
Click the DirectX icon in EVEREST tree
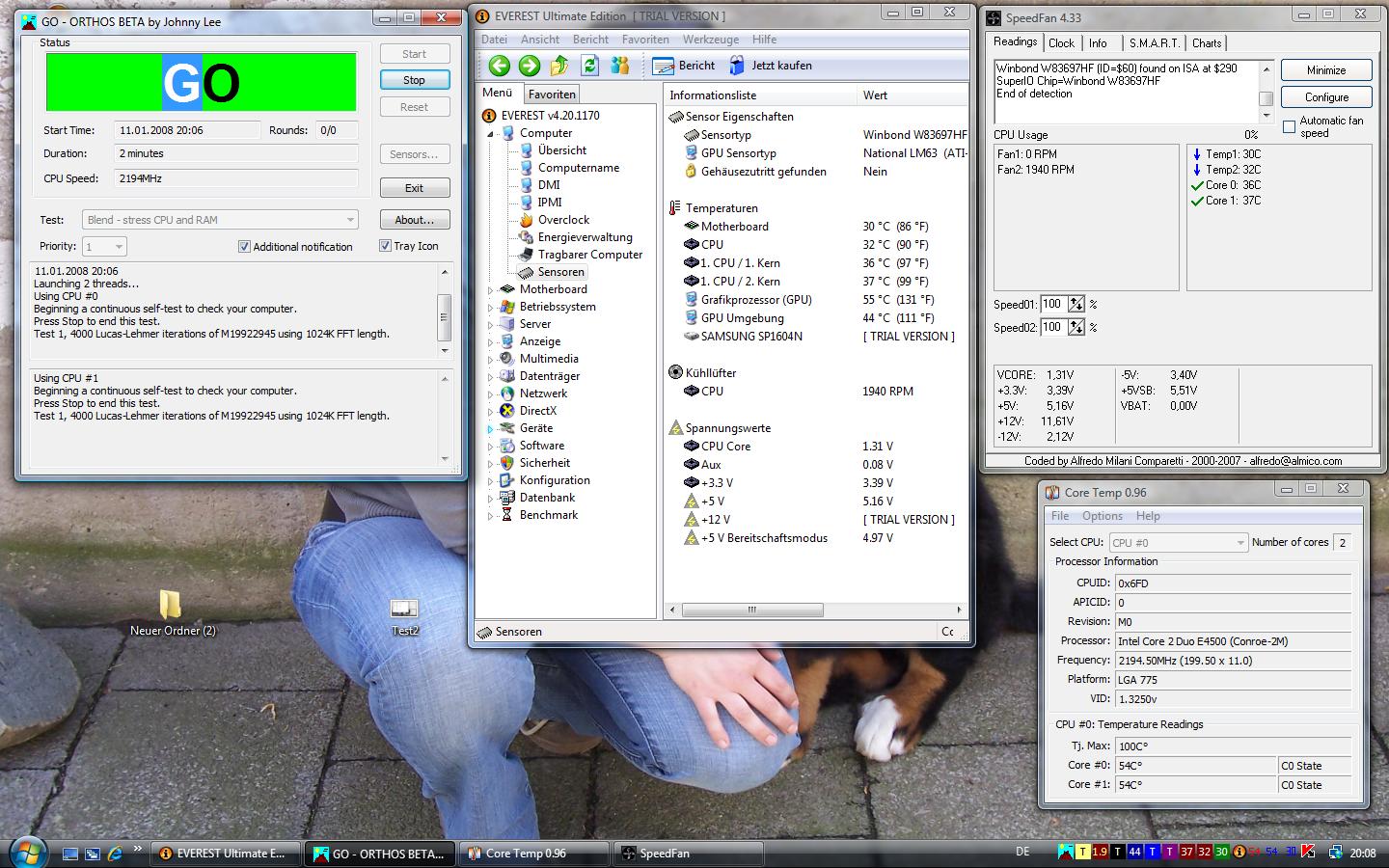coord(507,411)
